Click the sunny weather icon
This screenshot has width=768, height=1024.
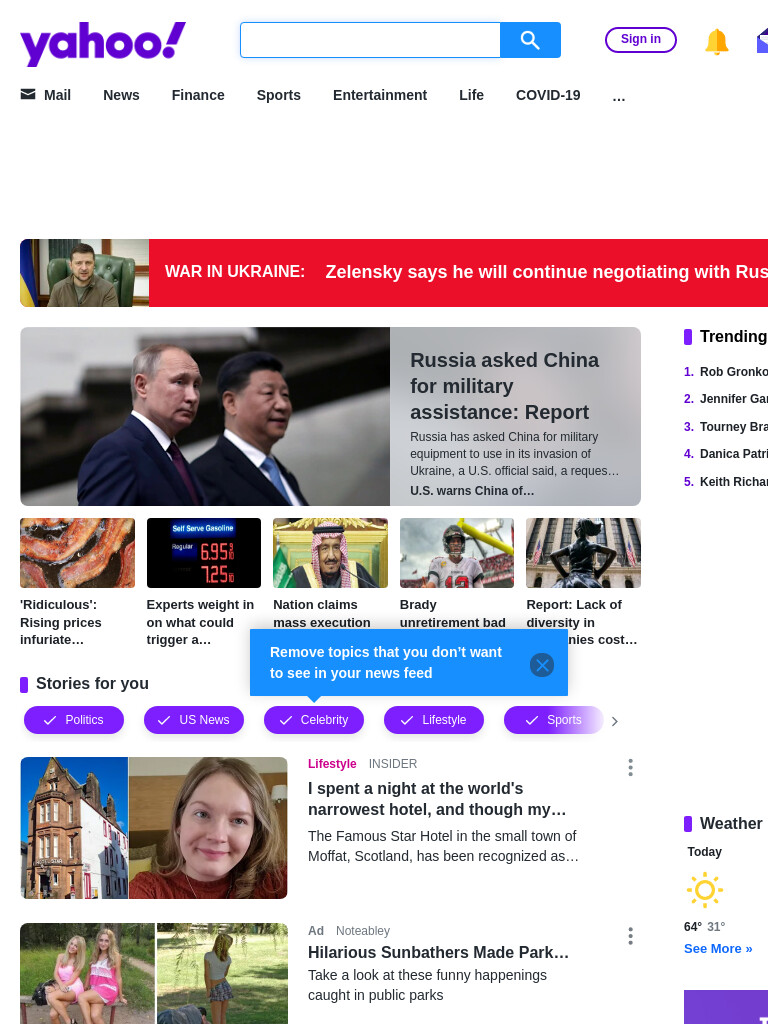[x=705, y=889]
